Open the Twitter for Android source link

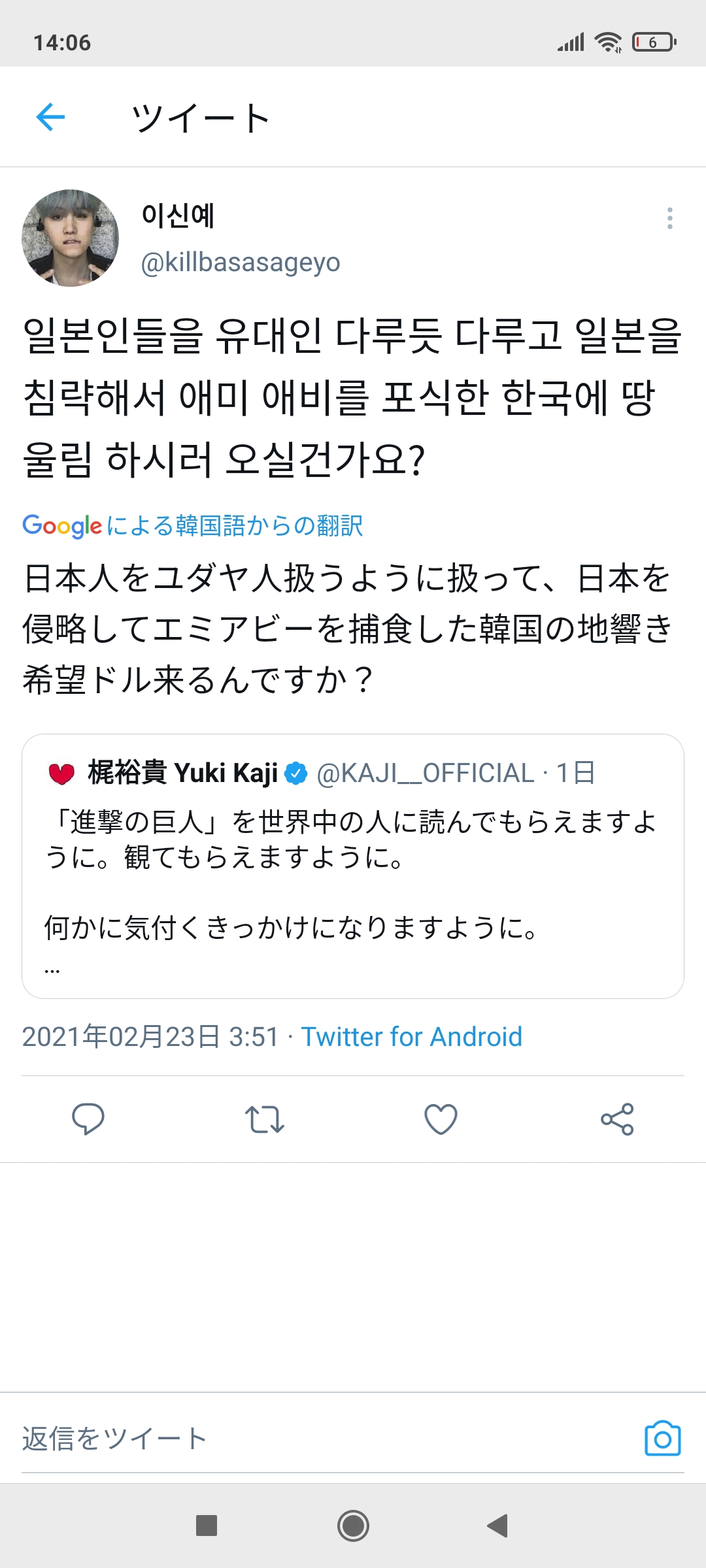coord(411,1037)
